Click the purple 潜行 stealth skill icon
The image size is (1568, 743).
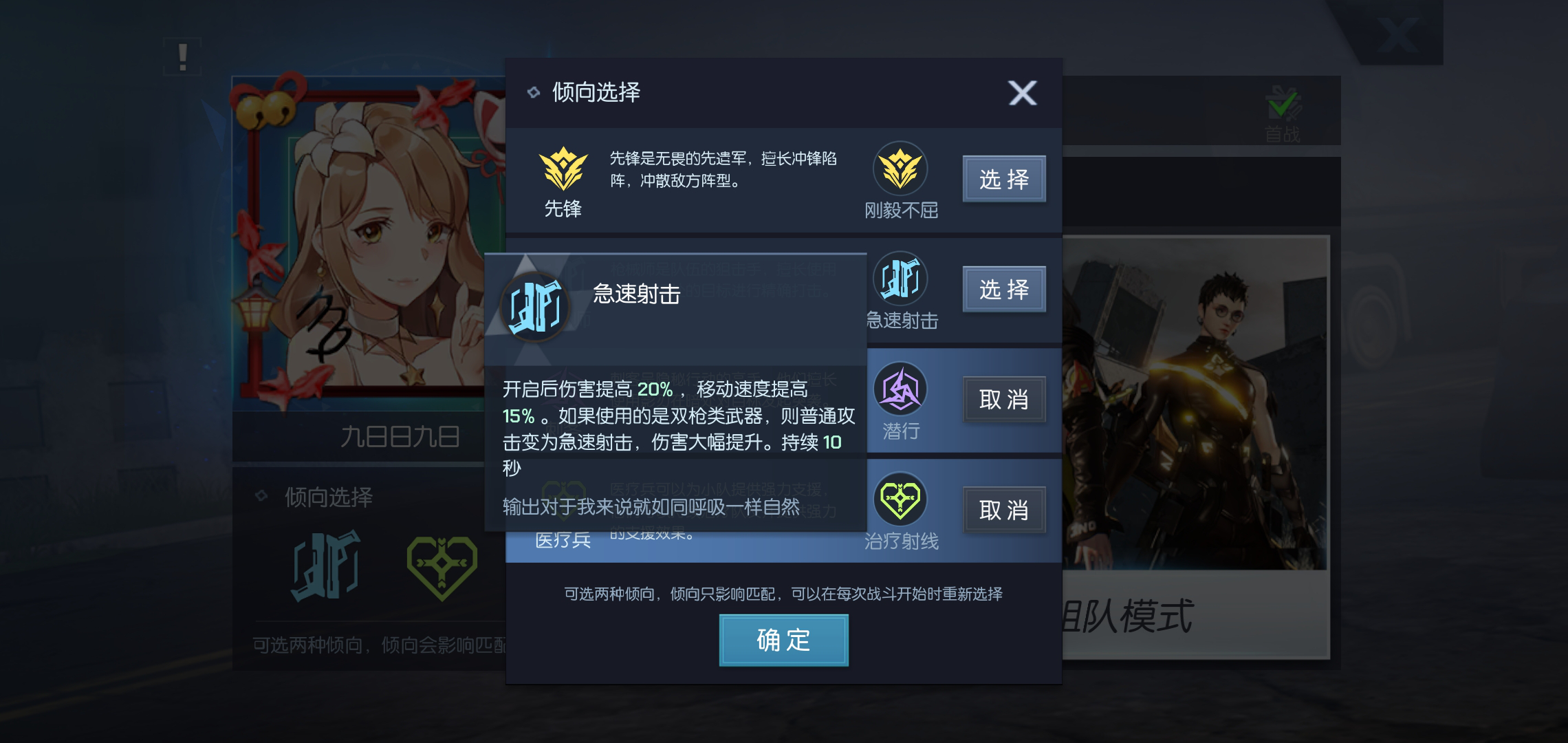900,389
